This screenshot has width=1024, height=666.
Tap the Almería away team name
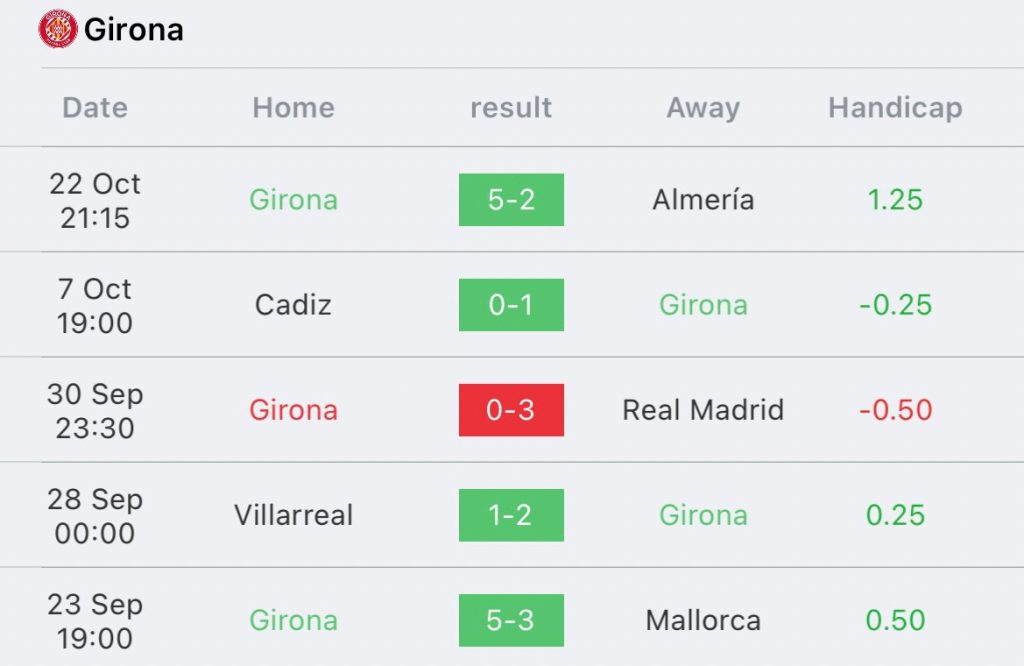(703, 200)
